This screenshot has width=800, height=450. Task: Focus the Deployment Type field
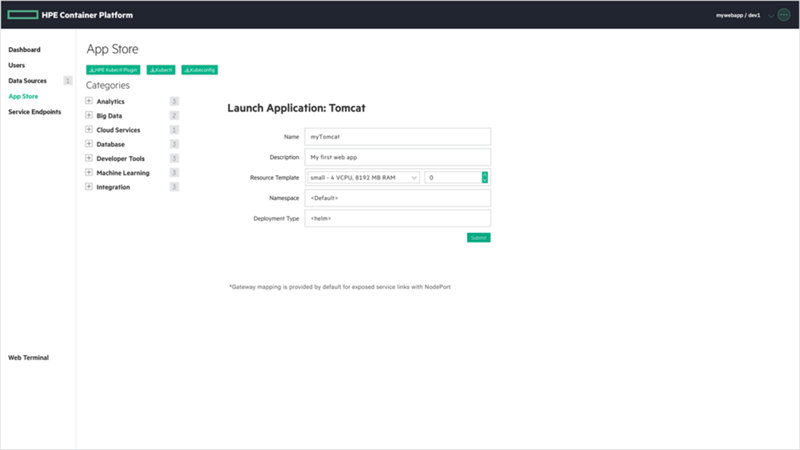[x=397, y=218]
